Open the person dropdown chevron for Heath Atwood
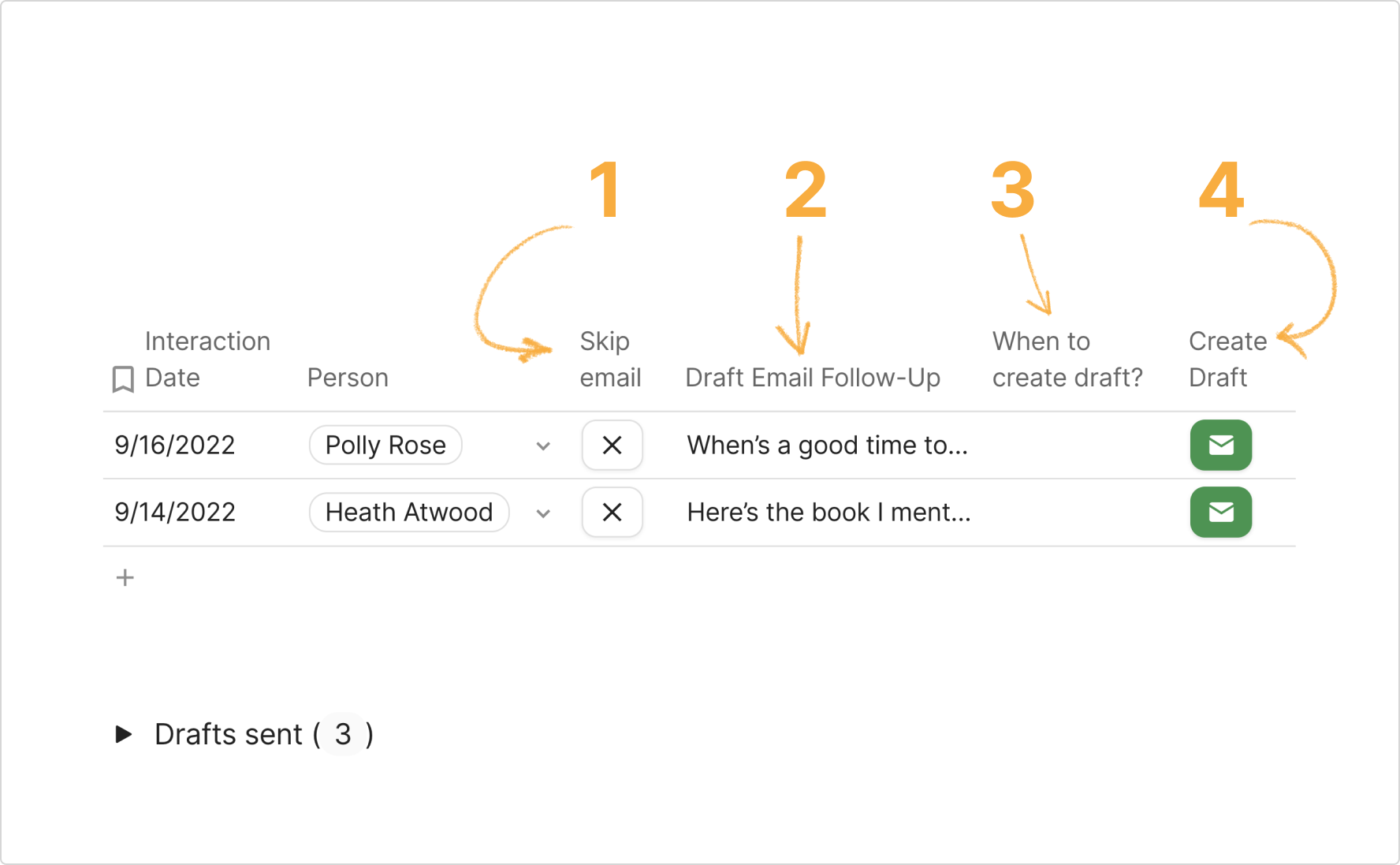The width and height of the screenshot is (1400, 865). coord(543,513)
